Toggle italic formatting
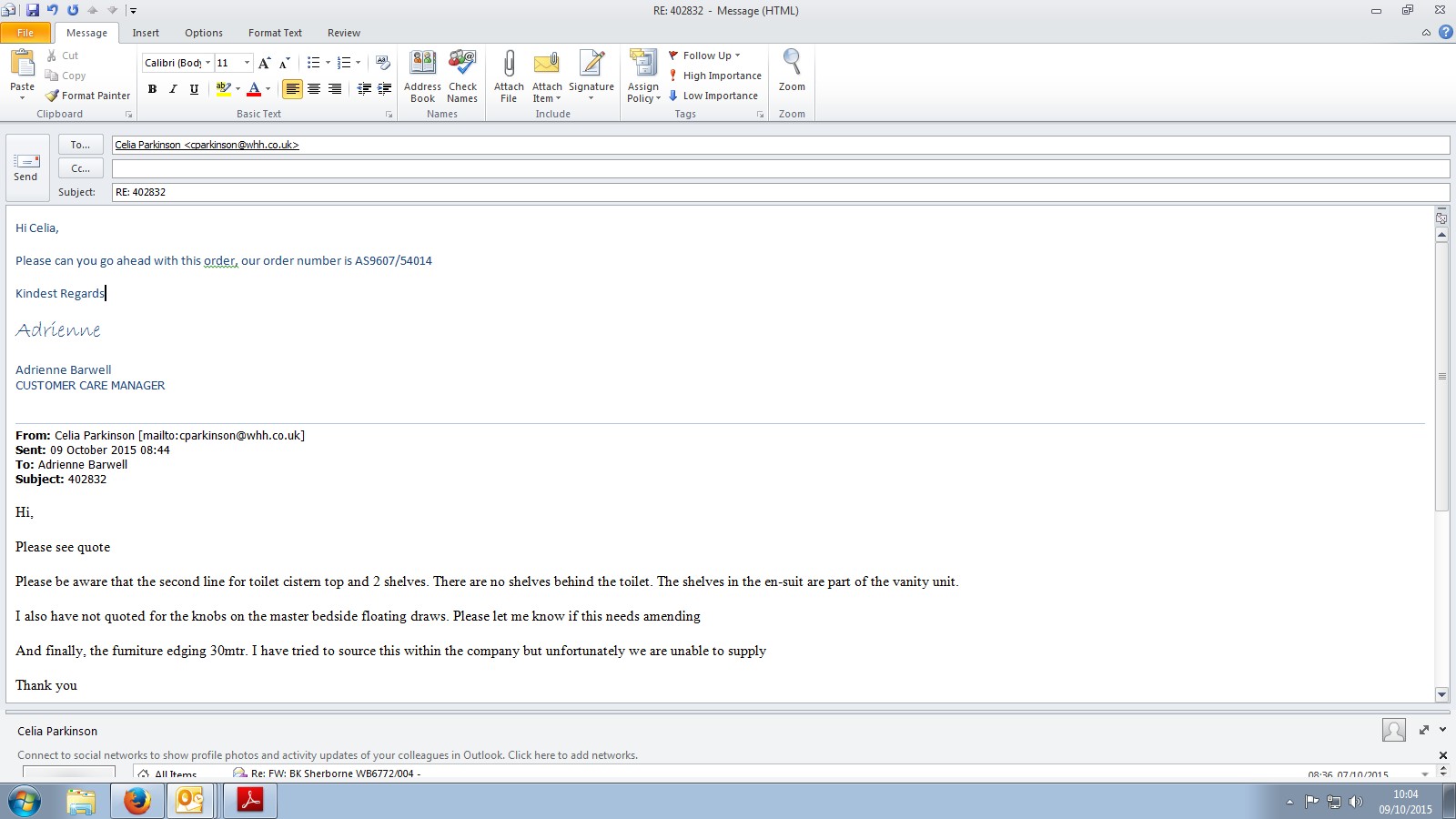Image resolution: width=1456 pixels, height=819 pixels. (x=173, y=89)
